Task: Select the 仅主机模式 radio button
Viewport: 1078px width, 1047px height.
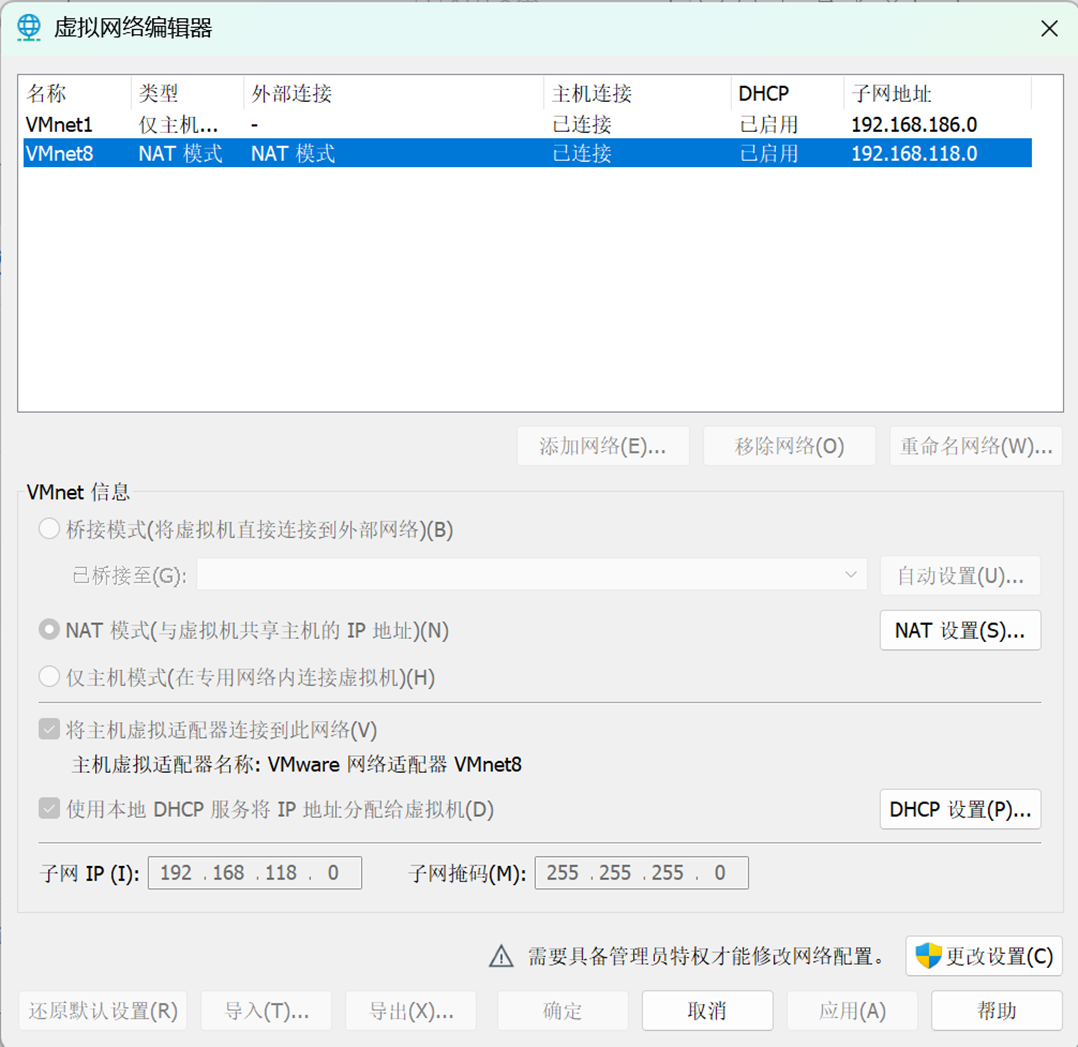Action: point(49,676)
